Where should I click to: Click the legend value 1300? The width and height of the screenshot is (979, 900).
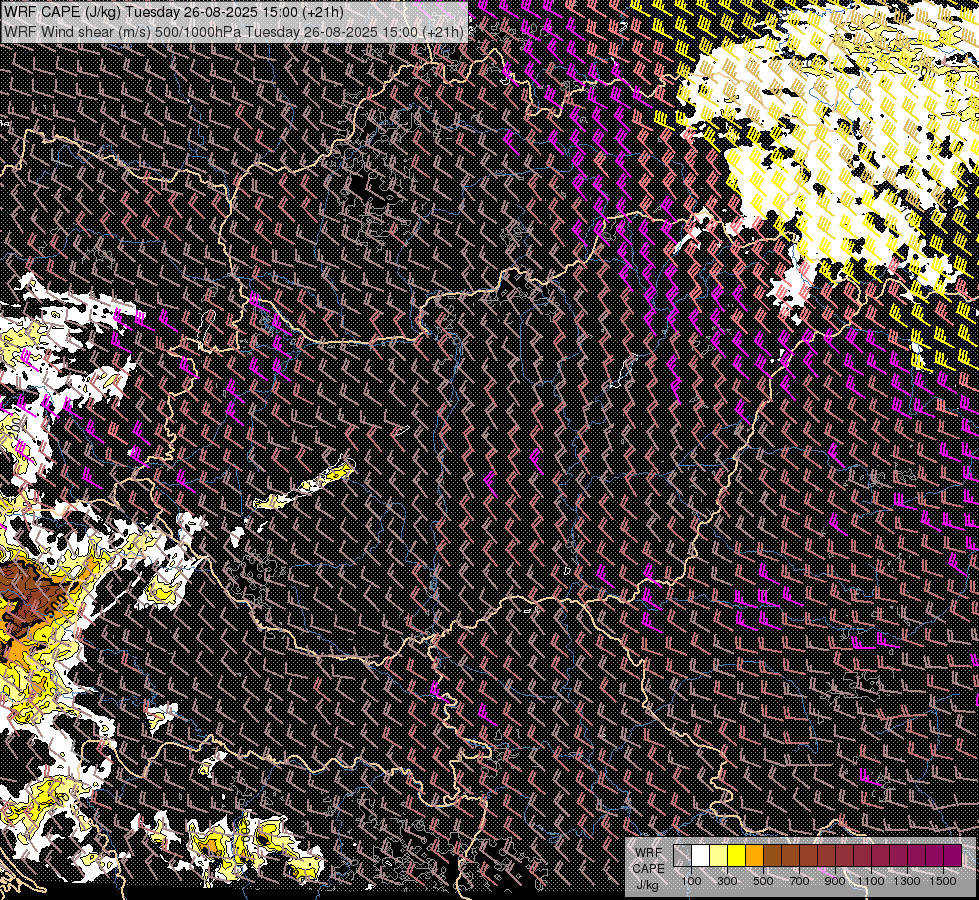(907, 881)
